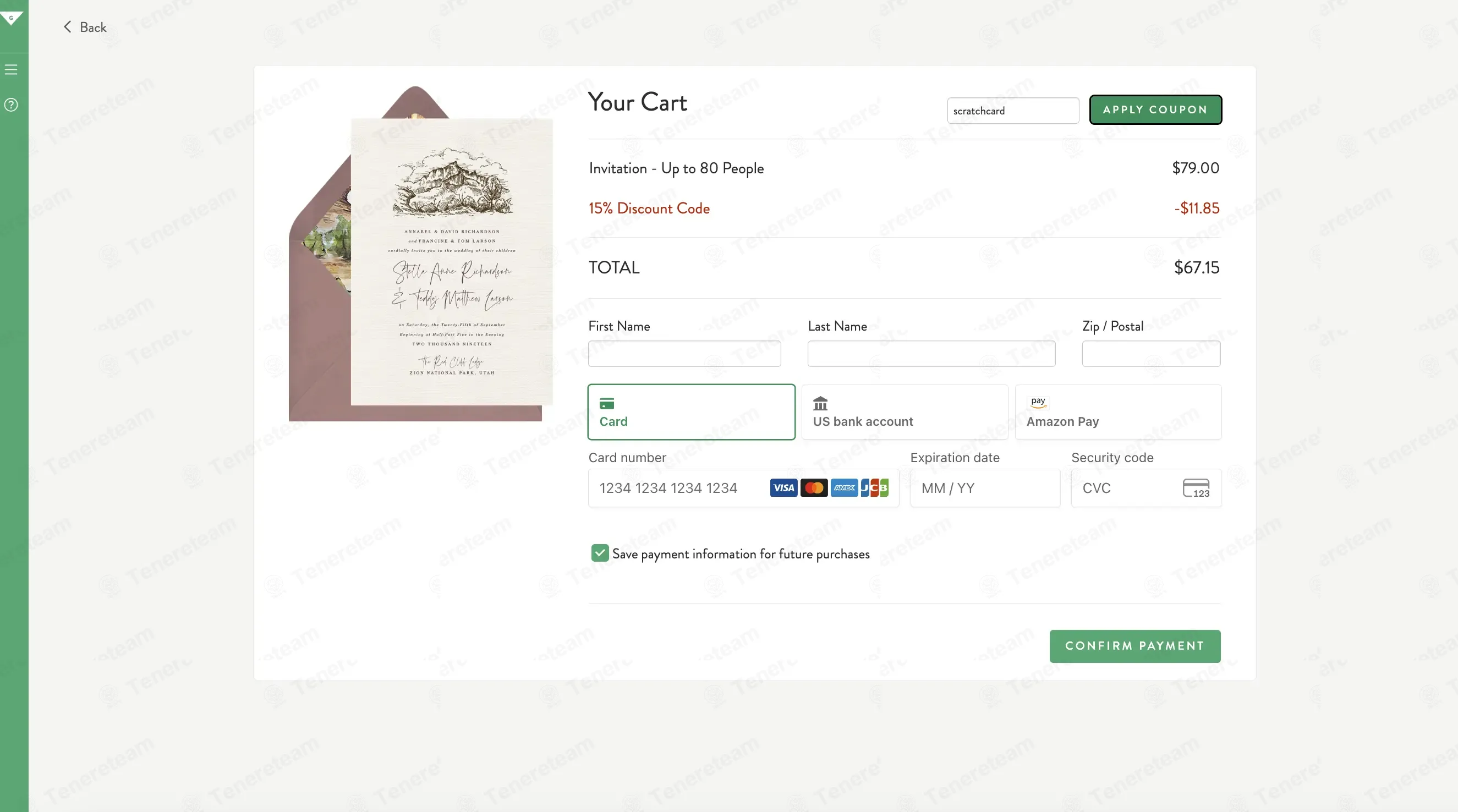Click the JCB card logo
The image size is (1458, 812).
coord(874,488)
